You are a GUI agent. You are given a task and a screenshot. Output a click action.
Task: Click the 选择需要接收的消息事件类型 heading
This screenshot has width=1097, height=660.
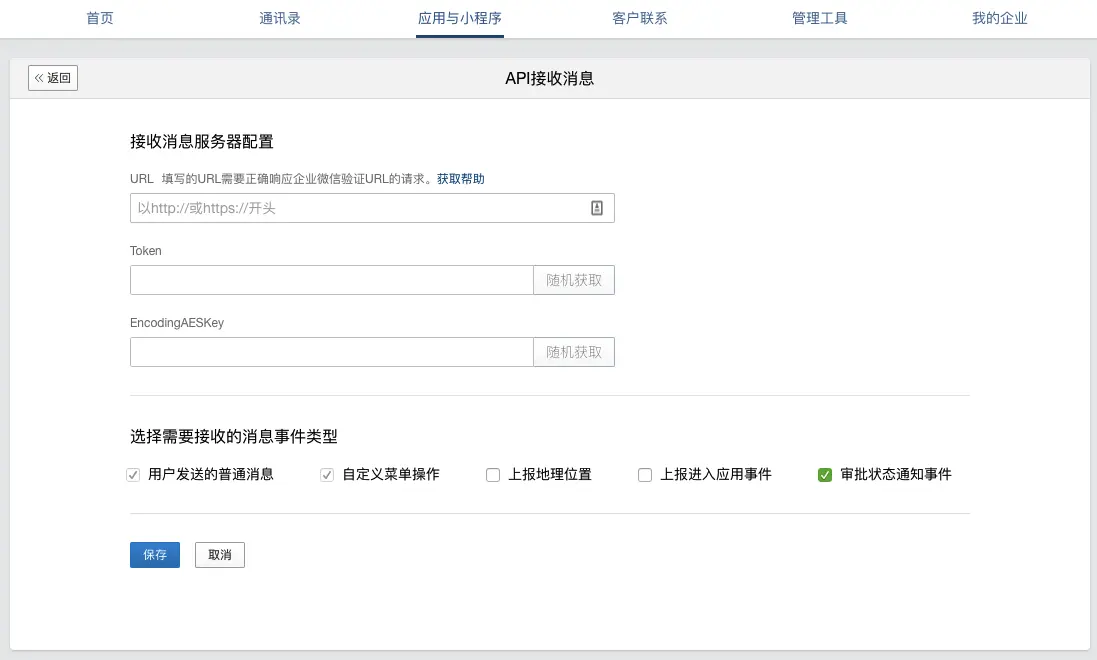pyautogui.click(x=234, y=437)
